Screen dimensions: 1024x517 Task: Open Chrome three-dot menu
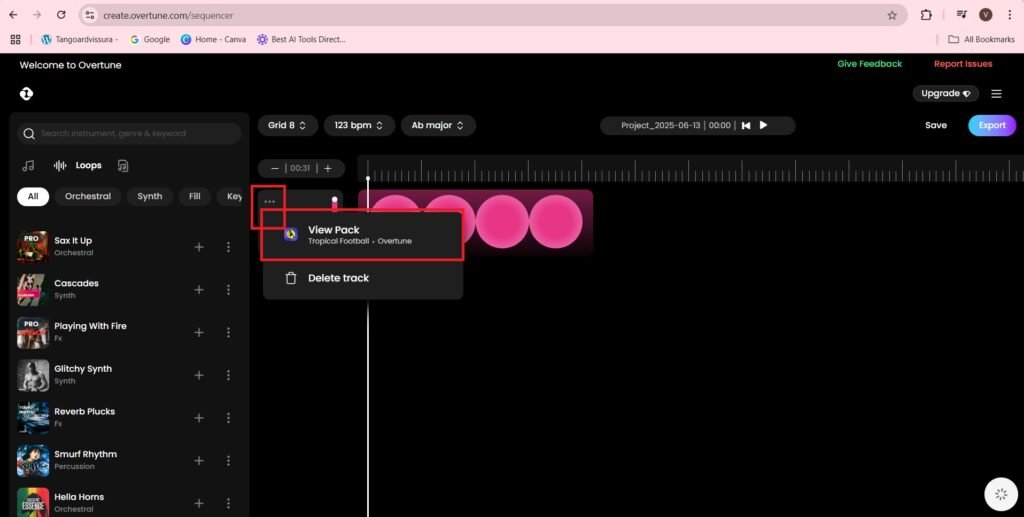tap(1010, 15)
